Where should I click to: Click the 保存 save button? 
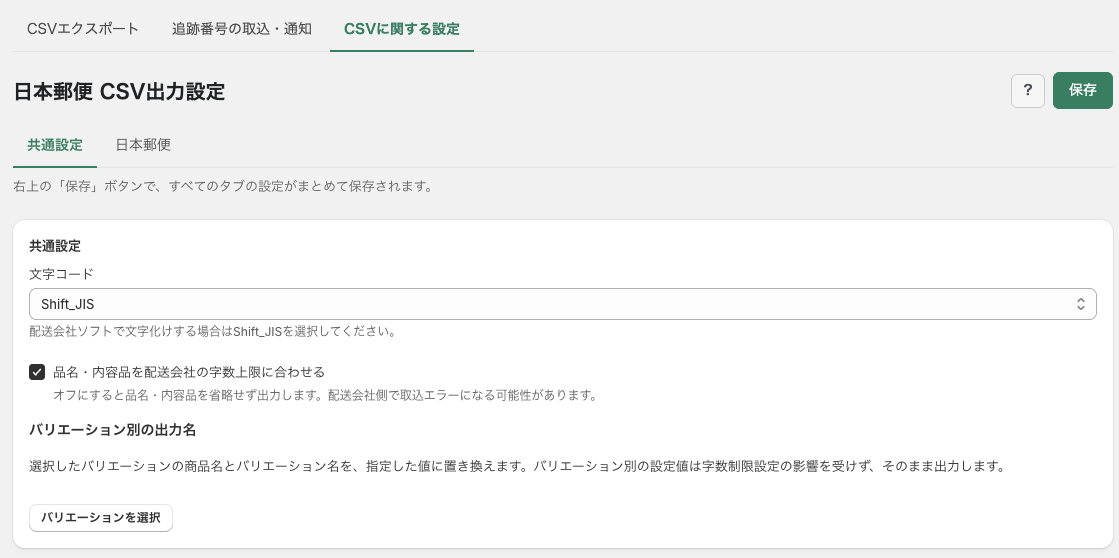pos(1083,91)
